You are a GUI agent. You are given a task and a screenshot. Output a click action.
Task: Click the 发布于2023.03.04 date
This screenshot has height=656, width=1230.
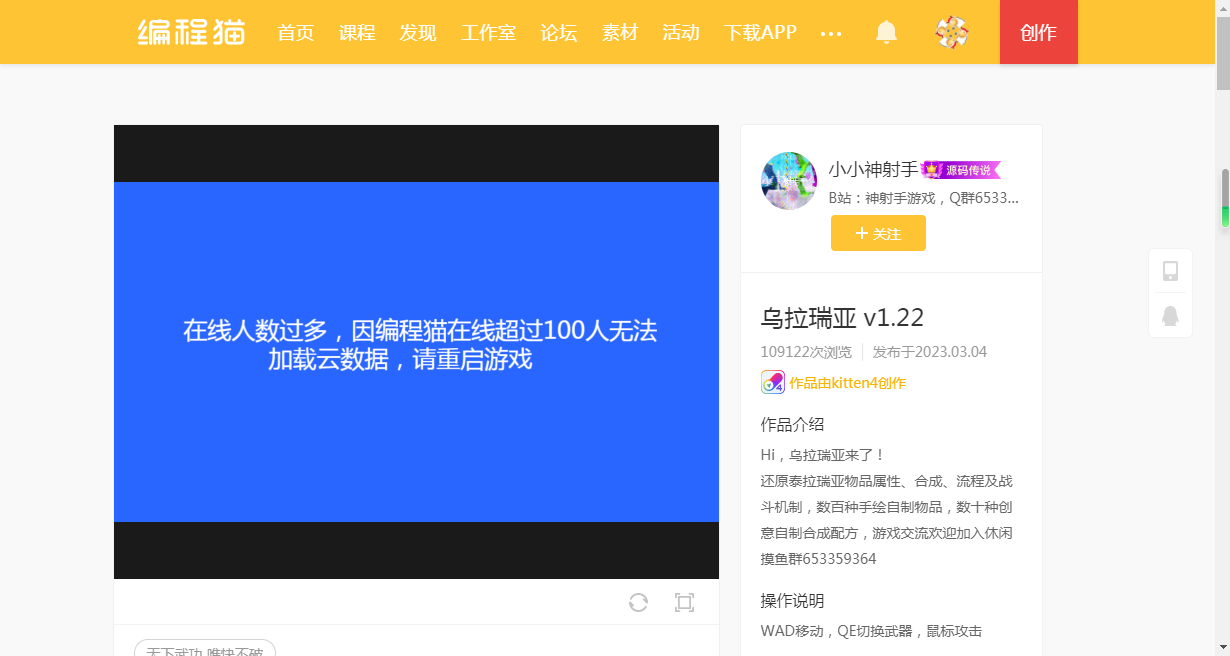point(930,352)
